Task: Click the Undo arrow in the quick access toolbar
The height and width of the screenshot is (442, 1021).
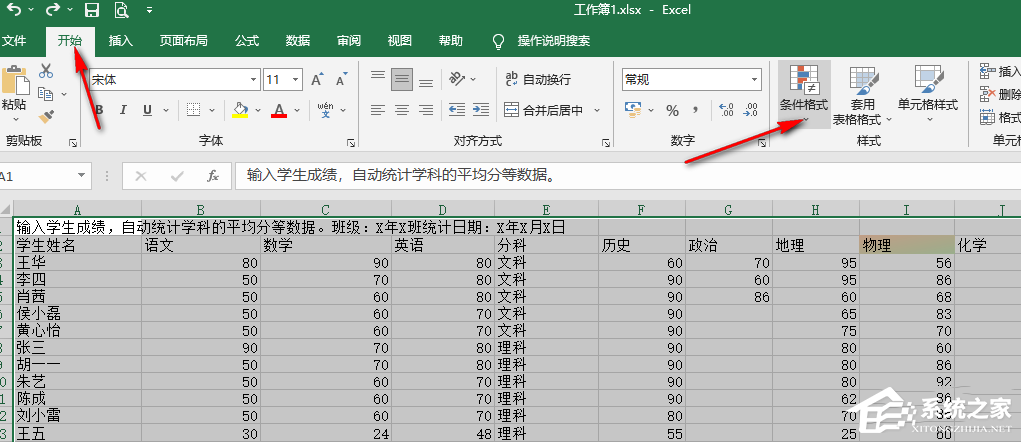Action: (x=13, y=10)
